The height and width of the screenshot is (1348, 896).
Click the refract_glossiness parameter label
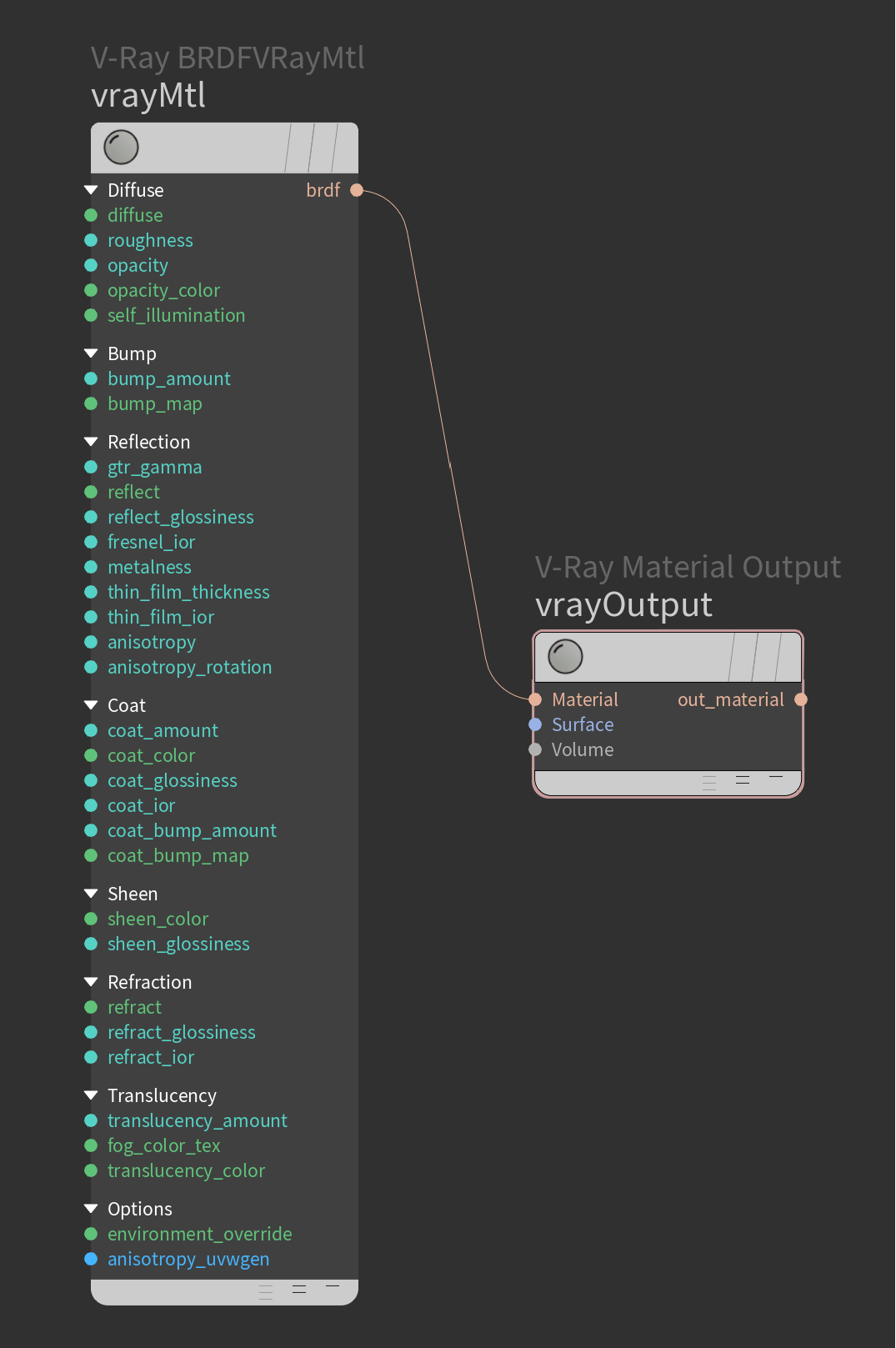tap(182, 1033)
